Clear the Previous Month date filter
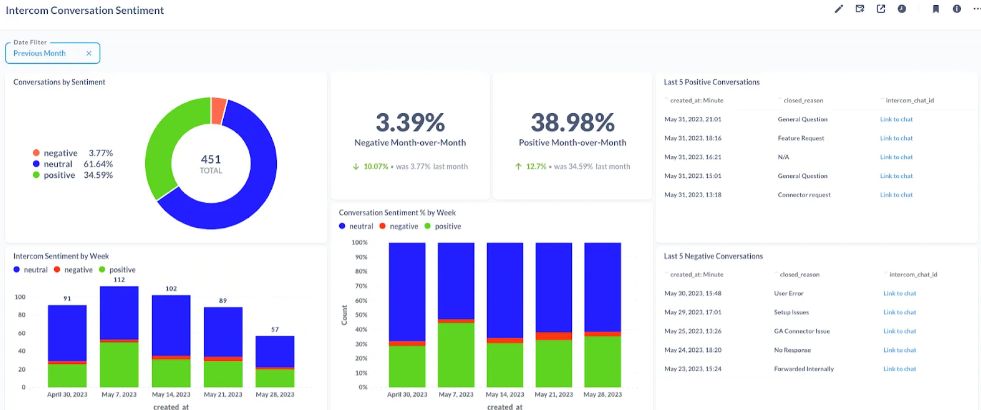Screen dimensions: 981x410 click(x=89, y=53)
